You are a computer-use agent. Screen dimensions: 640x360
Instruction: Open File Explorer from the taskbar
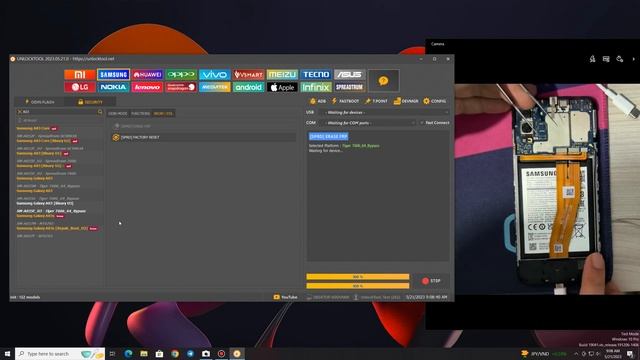pyautogui.click(x=144, y=353)
